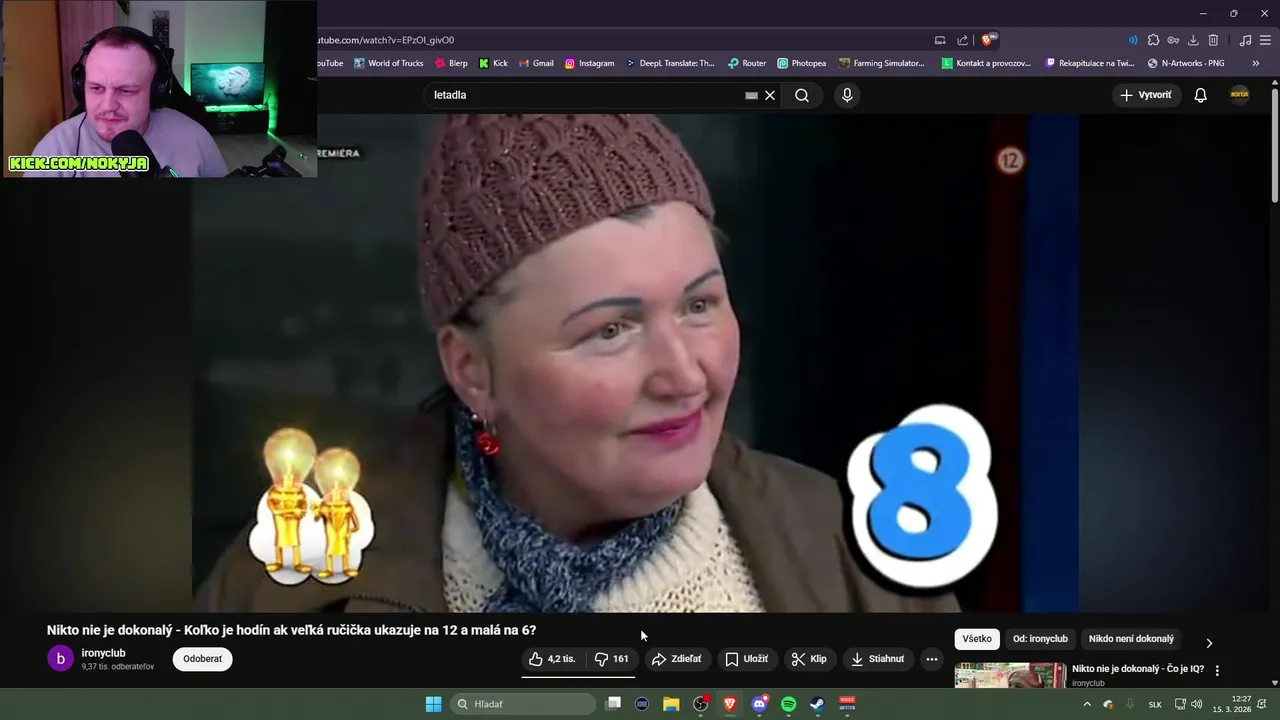Dislike the video showing 161

(x=611, y=659)
